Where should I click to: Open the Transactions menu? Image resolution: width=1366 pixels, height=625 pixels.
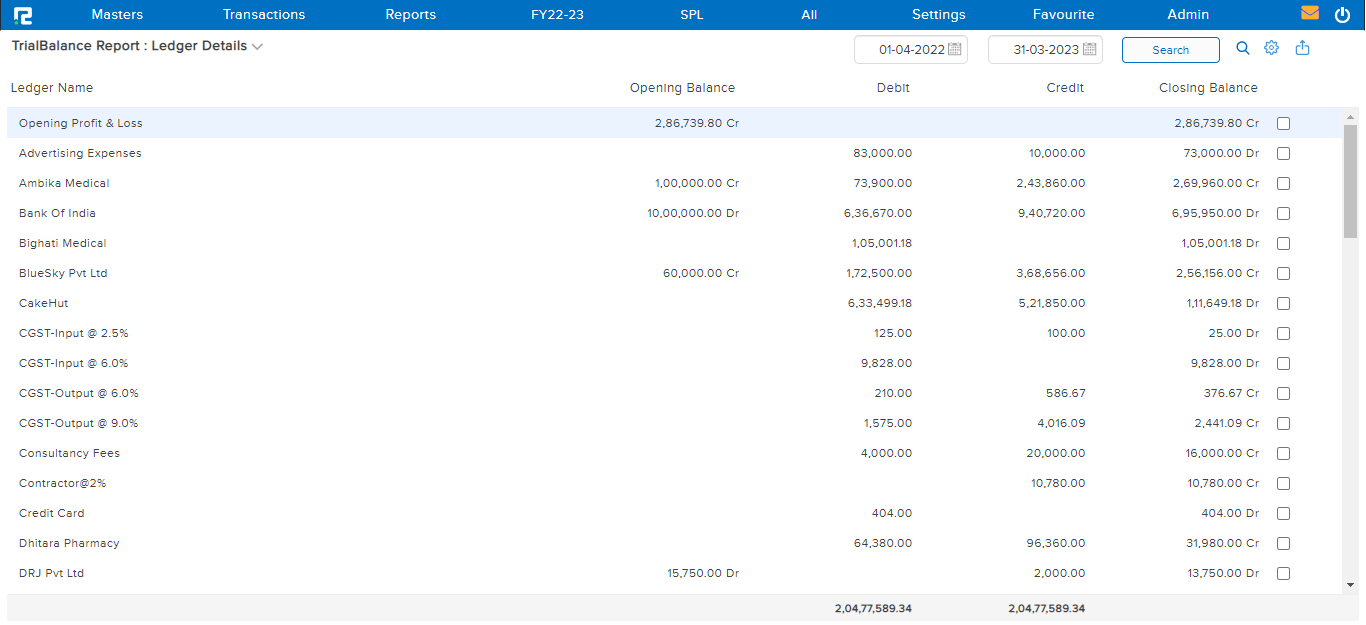pyautogui.click(x=264, y=15)
